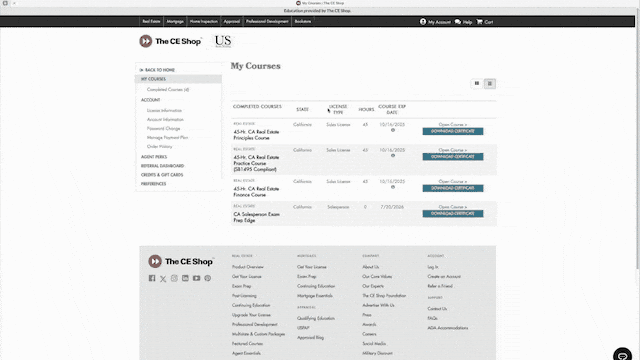Image resolution: width=640 pixels, height=360 pixels.
Task: Open the Home Inspection menu
Action: click(203, 21)
